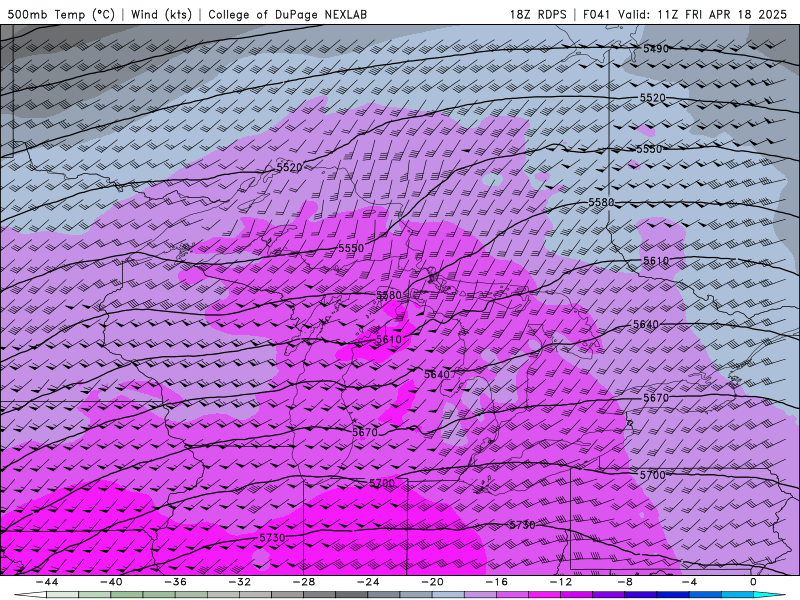
Task: Click the -28 colorbar tick label
Action: click(x=304, y=582)
